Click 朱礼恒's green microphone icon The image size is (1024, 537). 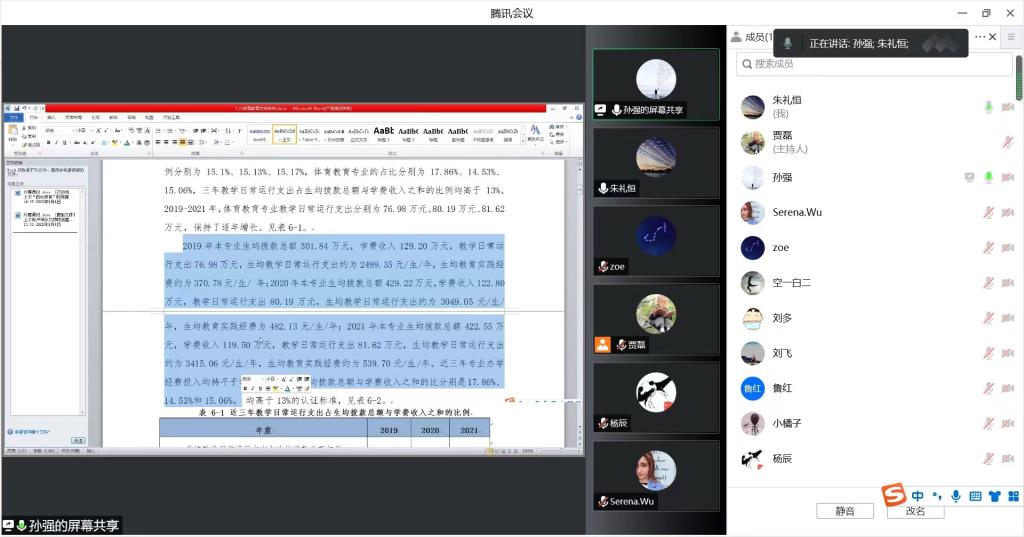pyautogui.click(x=988, y=107)
